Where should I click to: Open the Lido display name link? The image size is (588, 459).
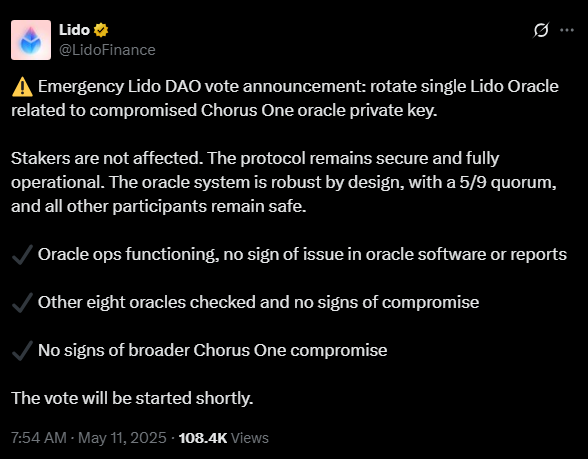(74, 30)
